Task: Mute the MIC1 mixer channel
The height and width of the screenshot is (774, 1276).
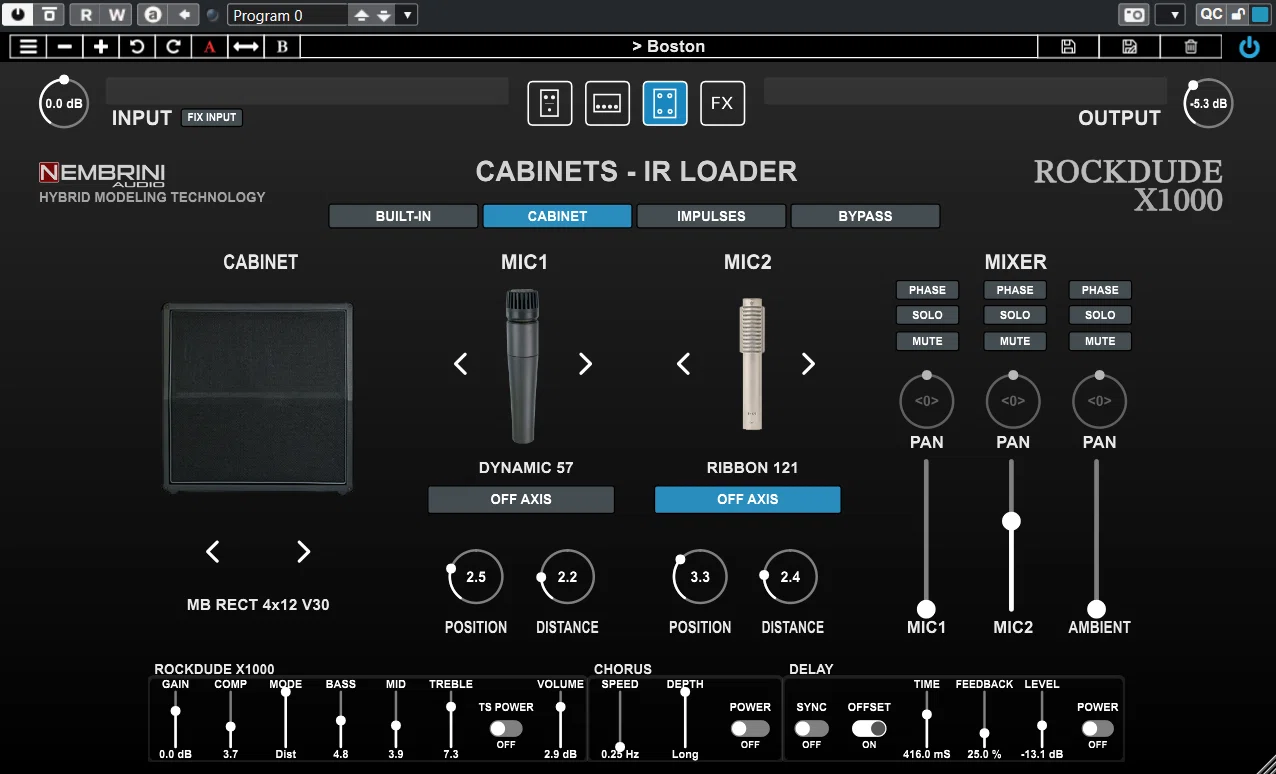Action: (x=927, y=341)
